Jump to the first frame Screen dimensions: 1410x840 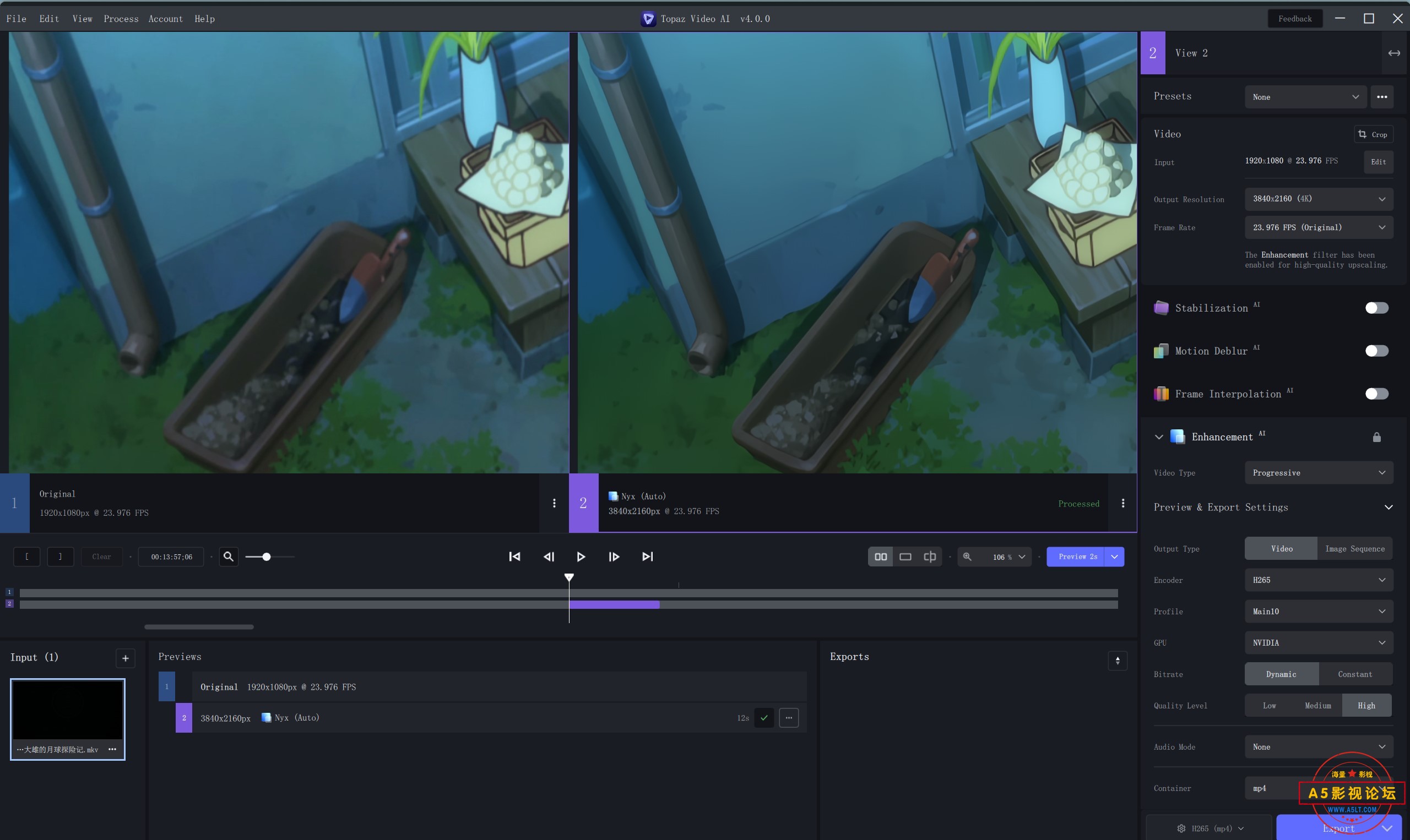(x=514, y=557)
